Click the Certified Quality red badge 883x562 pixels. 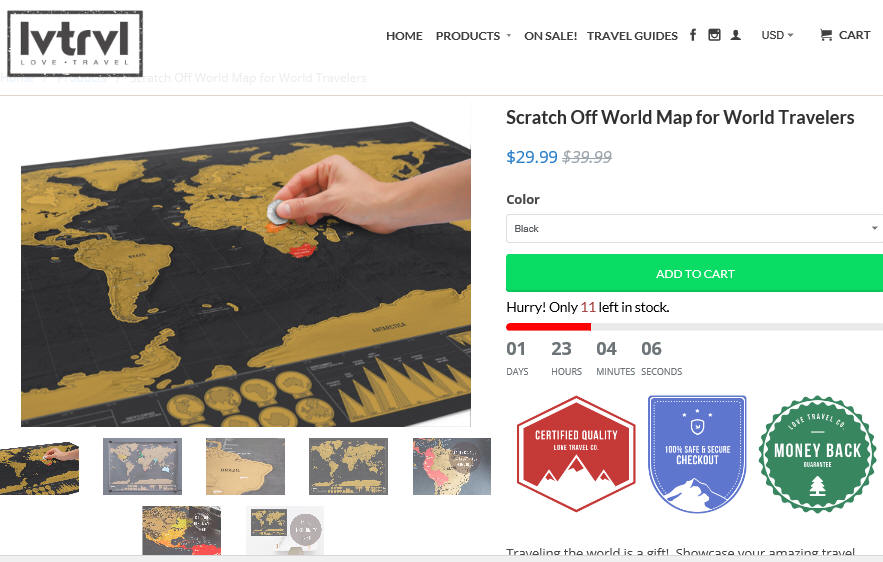pos(576,453)
